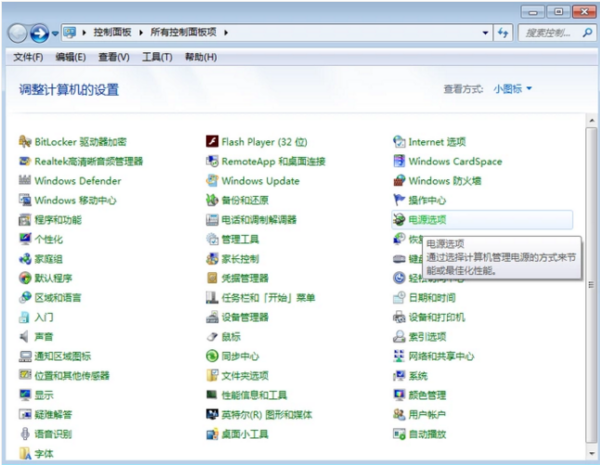Click the 个性化 icon
600x465 pixels.
pos(25,239)
